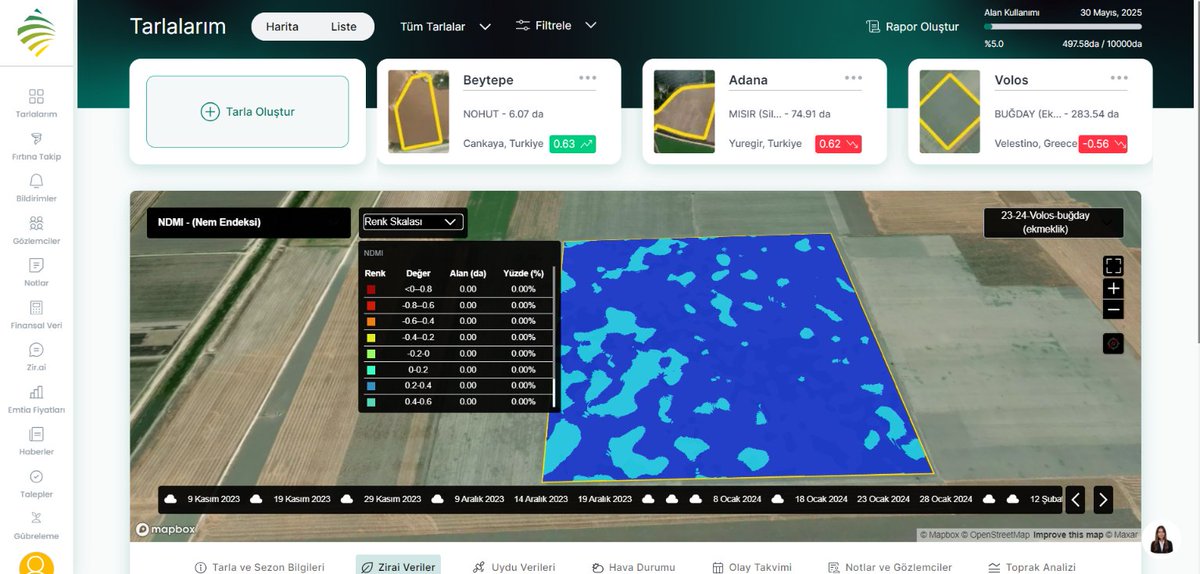Image resolution: width=1200 pixels, height=574 pixels.
Task: Open Volos field thumbnail
Action: point(950,111)
